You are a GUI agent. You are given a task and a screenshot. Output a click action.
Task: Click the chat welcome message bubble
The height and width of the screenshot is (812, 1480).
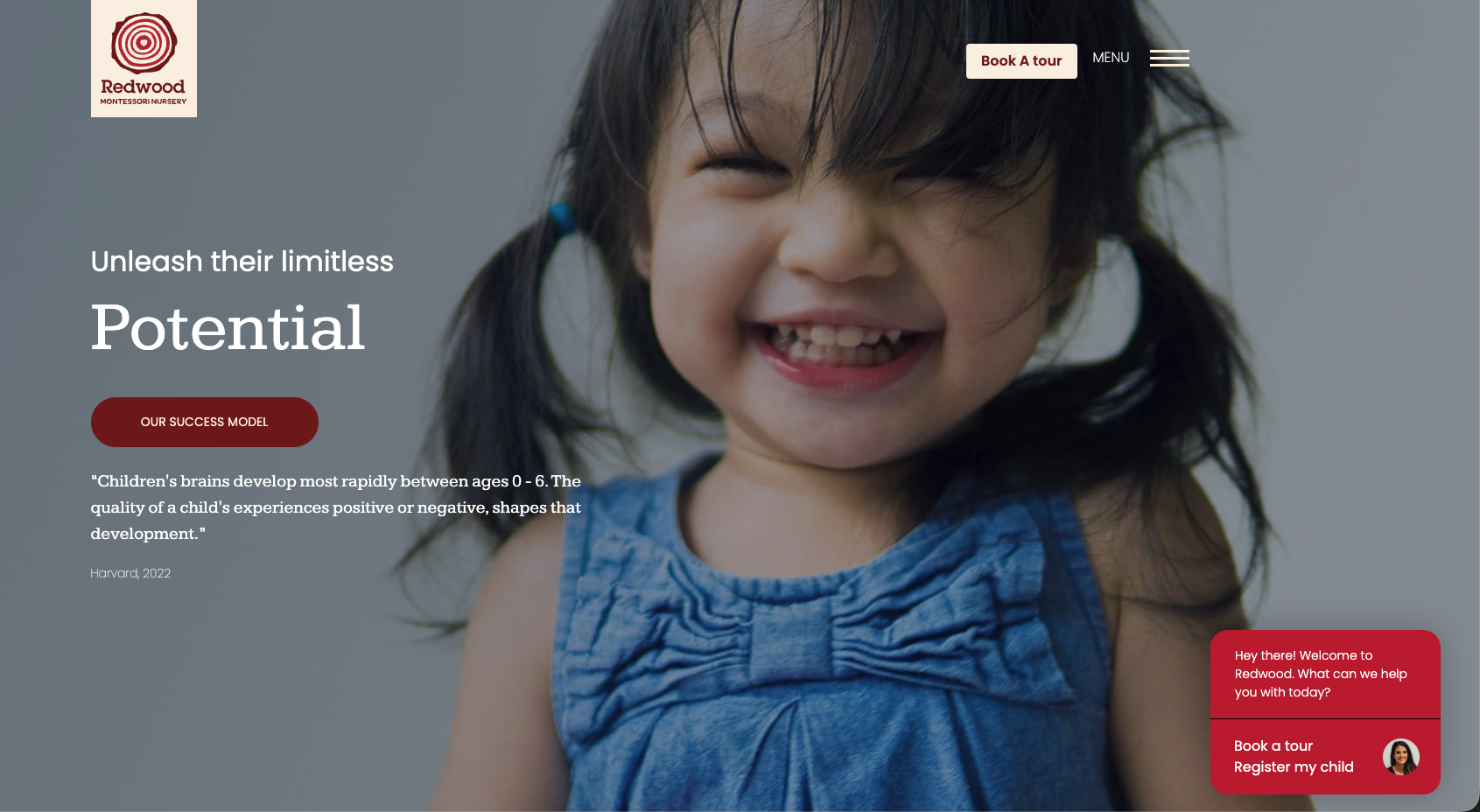tap(1325, 674)
